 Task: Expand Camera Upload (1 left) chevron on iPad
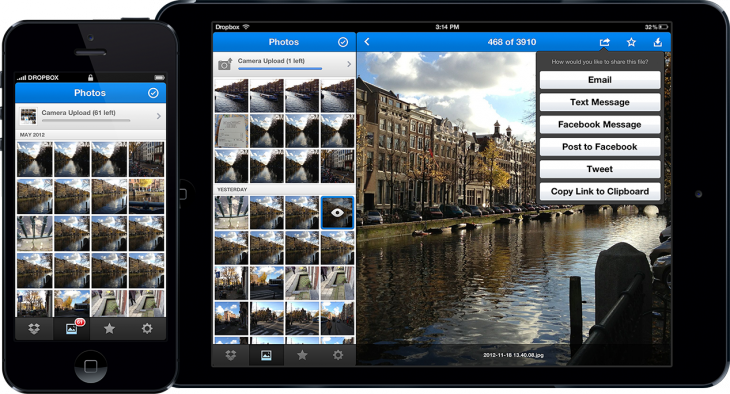349,64
